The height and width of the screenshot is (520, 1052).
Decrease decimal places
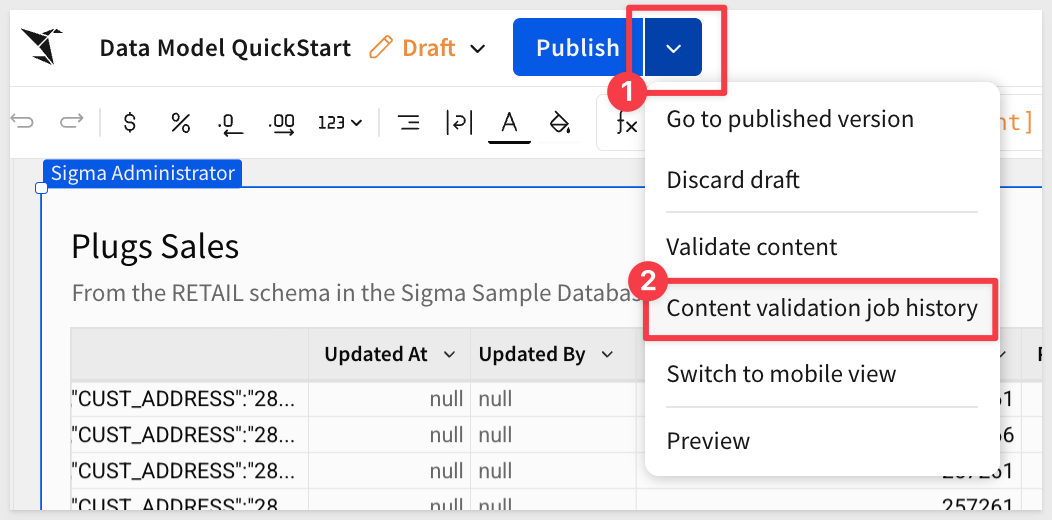pos(231,123)
